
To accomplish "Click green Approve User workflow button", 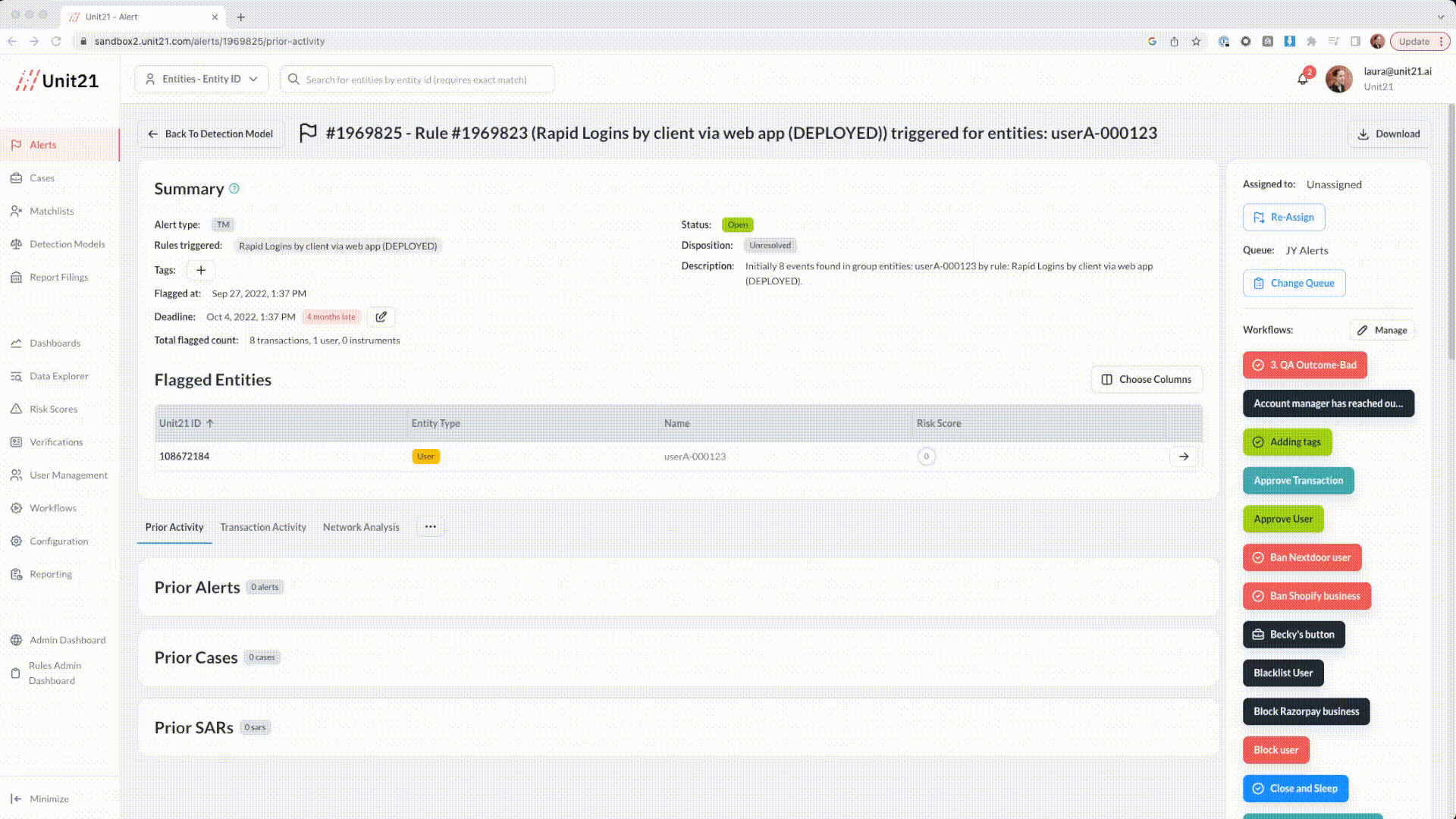I will pos(1283,519).
